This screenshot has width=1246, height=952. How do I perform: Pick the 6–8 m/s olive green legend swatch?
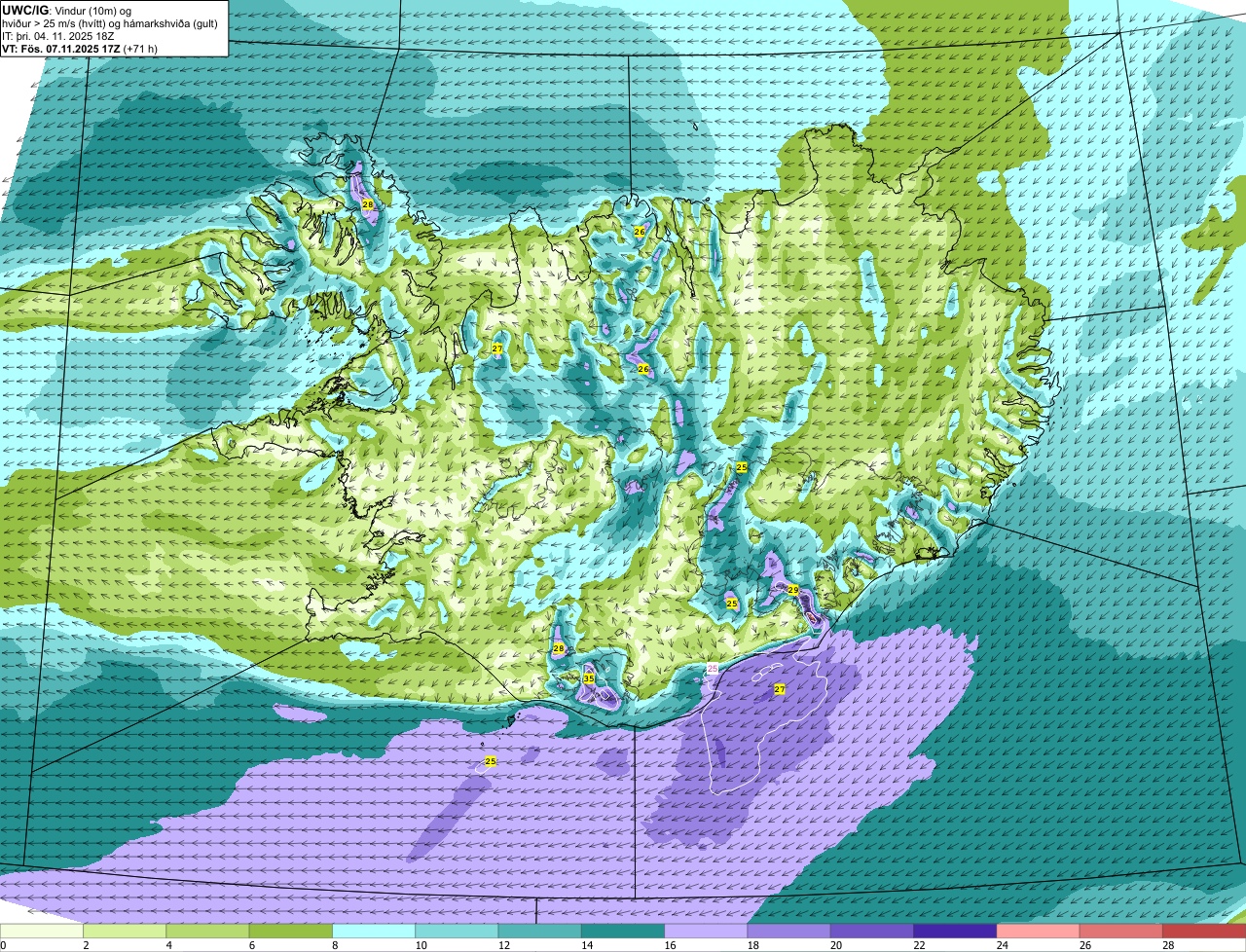(291, 932)
